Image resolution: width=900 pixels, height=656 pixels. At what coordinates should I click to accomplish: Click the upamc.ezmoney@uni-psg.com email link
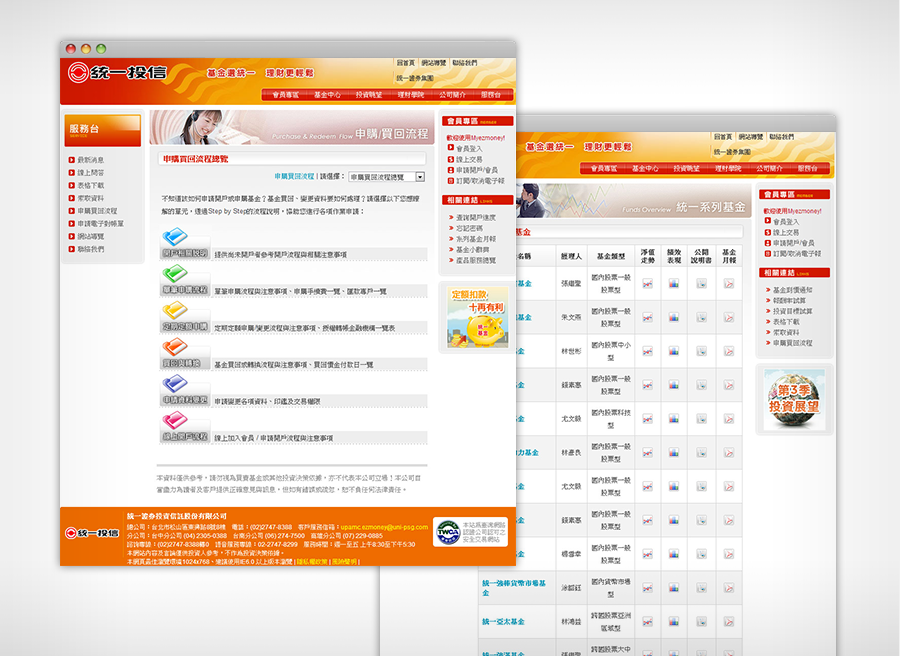coord(384,527)
